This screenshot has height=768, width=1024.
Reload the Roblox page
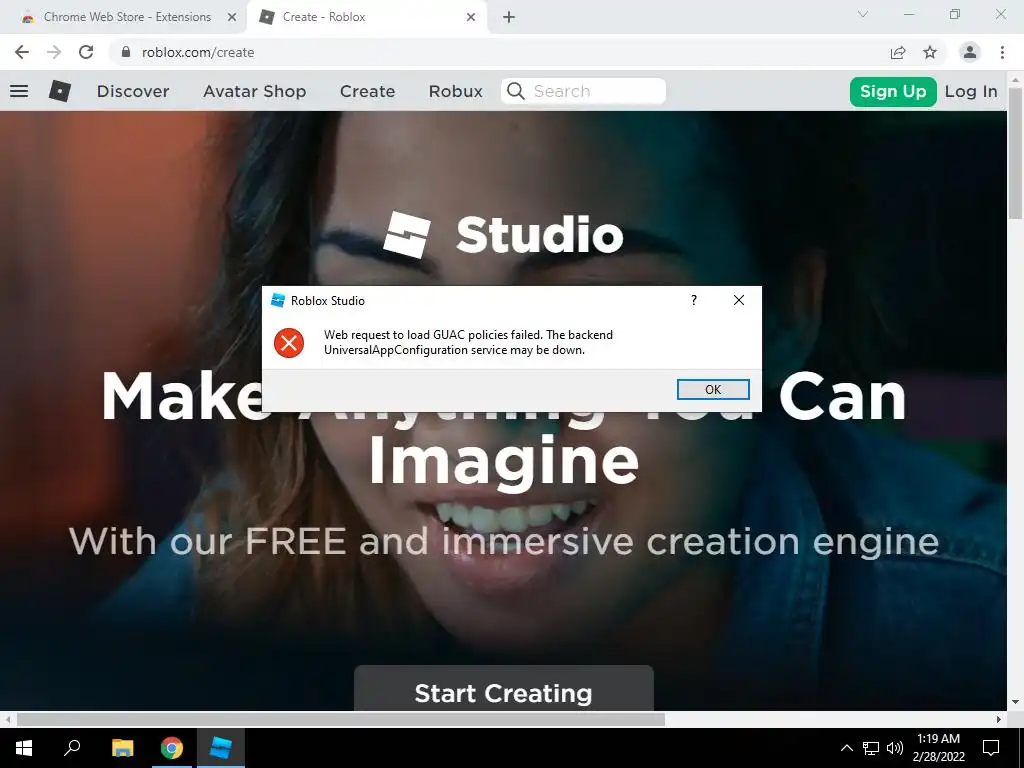tap(86, 52)
